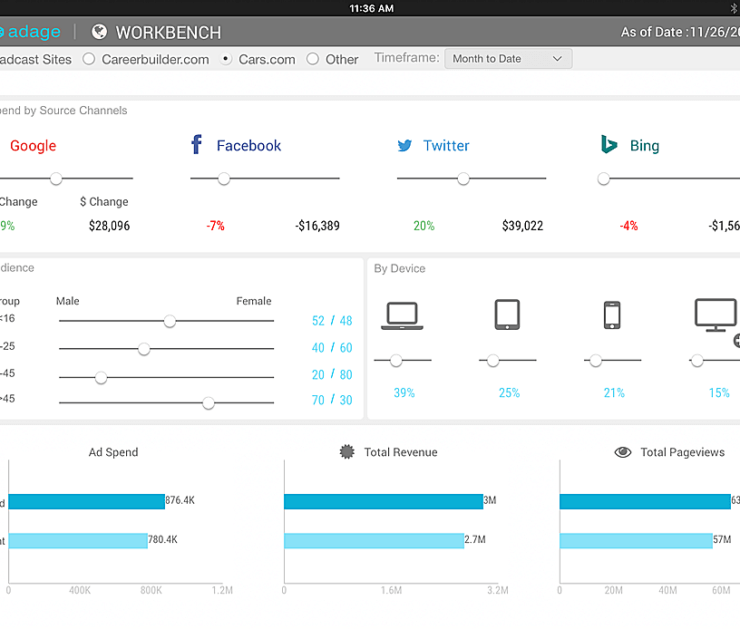Click the 20% Twitter change value
This screenshot has width=740, height=629.
coord(424,226)
